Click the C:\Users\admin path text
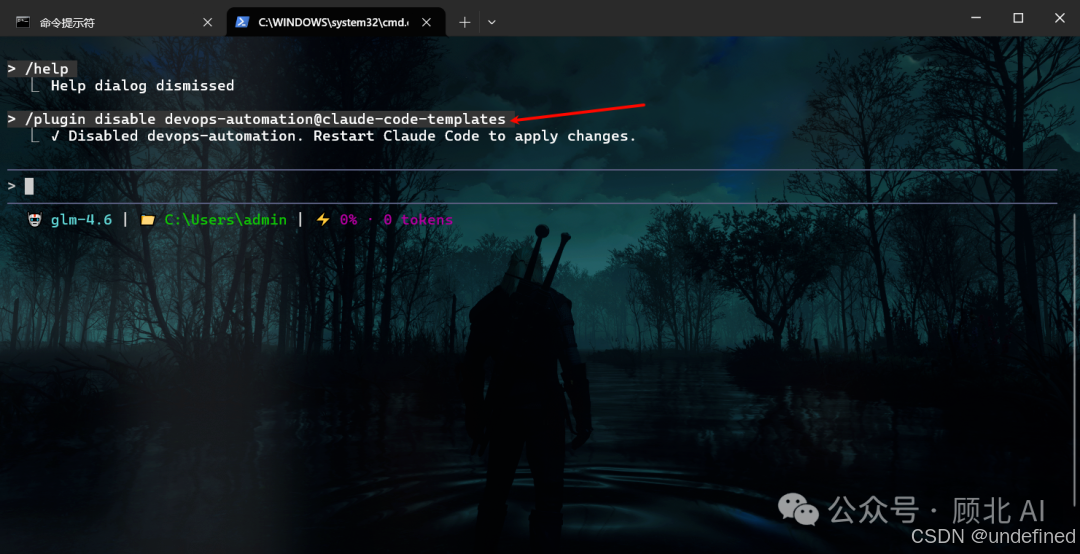The height and width of the screenshot is (554, 1080). tap(226, 220)
